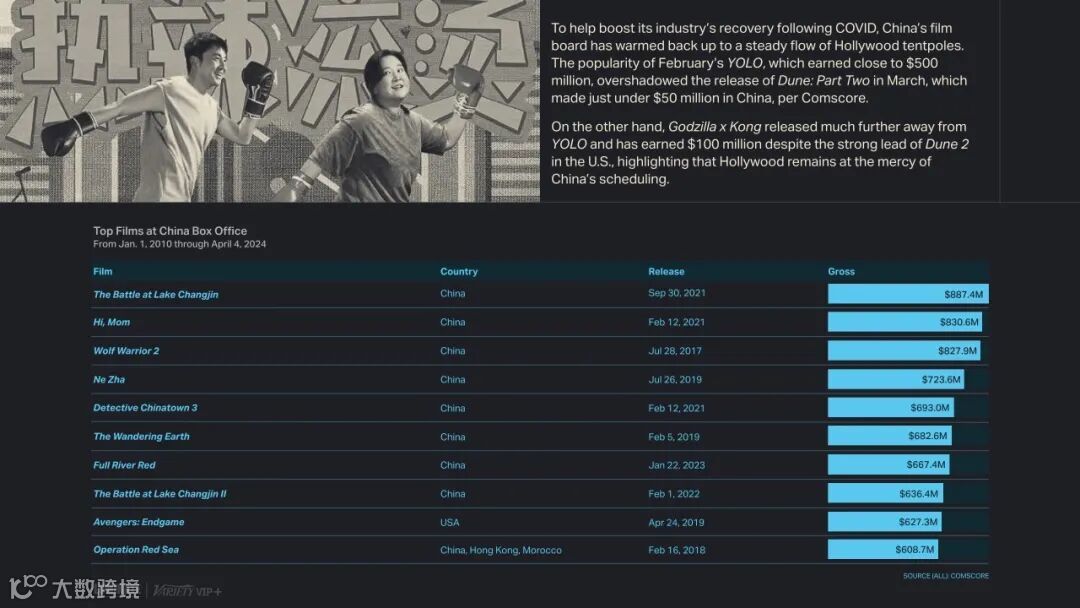Click the Detective Chinatown 3 title
1080x608 pixels.
(x=145, y=408)
